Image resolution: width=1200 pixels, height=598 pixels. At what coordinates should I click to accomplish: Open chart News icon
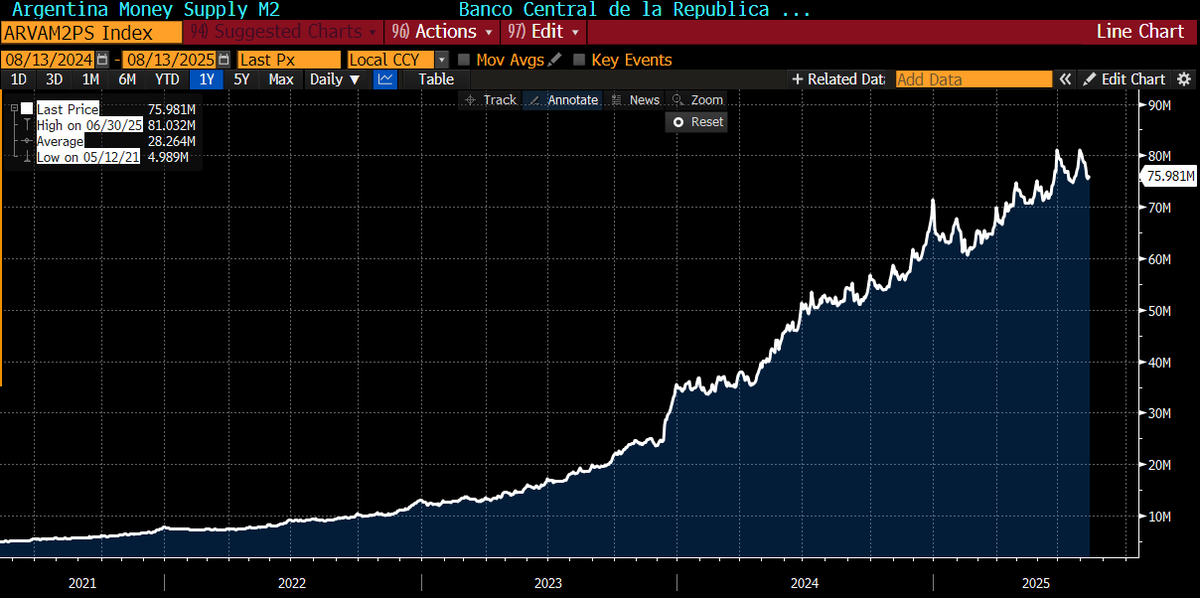coord(635,99)
